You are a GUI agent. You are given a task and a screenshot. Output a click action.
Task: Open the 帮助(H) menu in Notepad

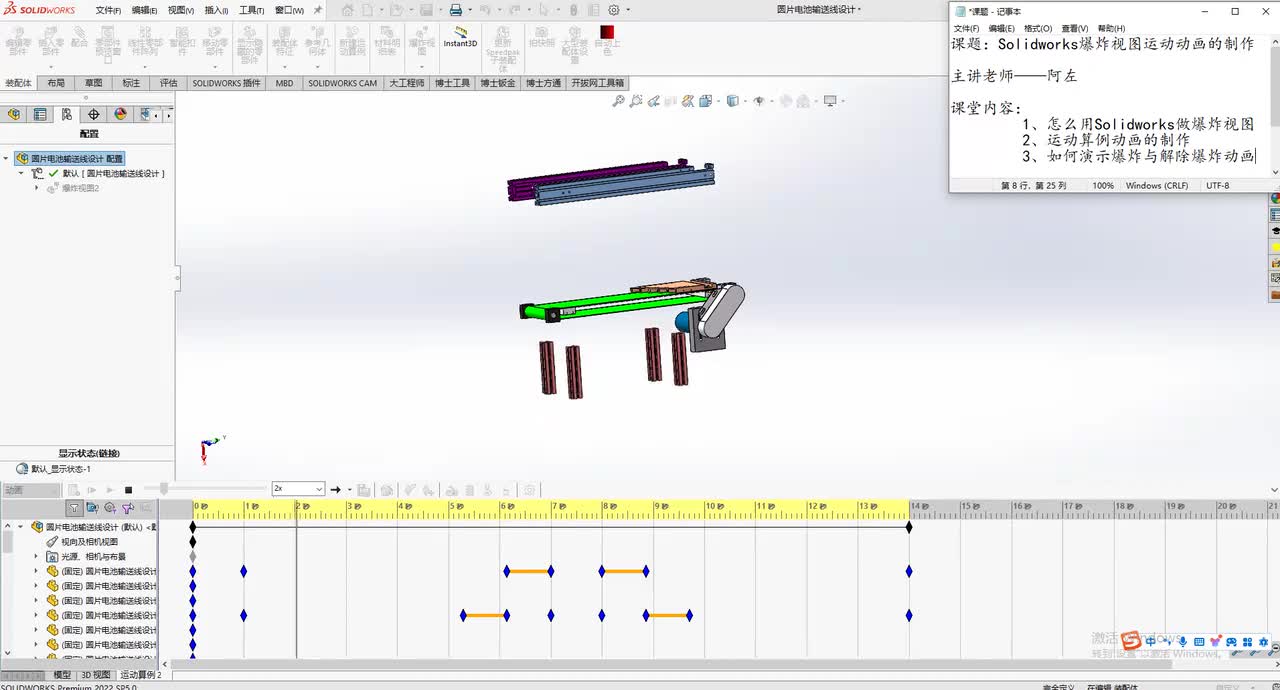1111,28
